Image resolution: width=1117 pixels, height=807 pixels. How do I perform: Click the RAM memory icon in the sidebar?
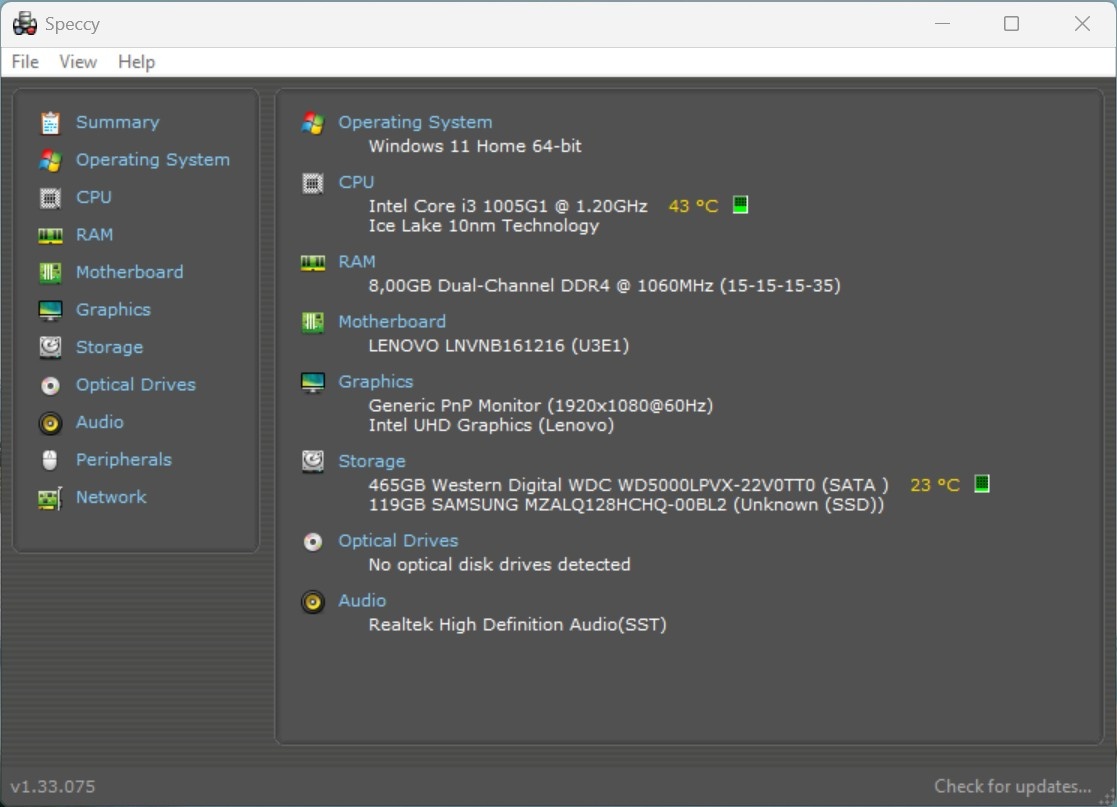click(50, 234)
